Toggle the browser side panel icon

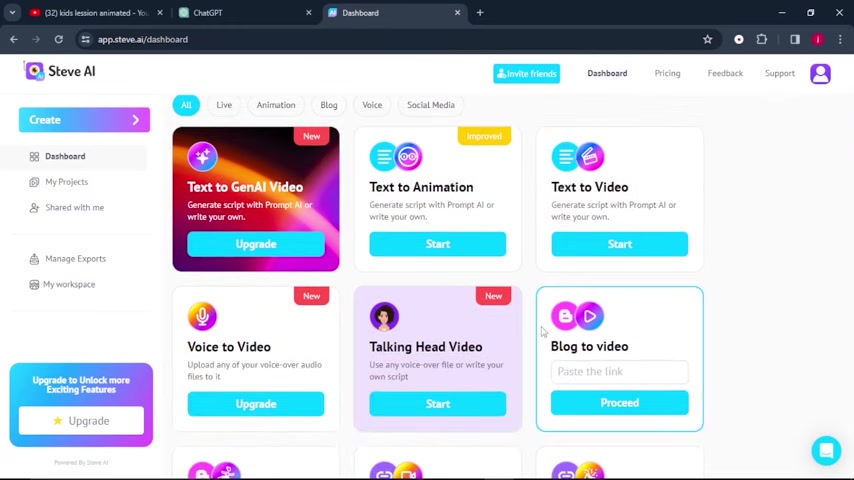[795, 39]
